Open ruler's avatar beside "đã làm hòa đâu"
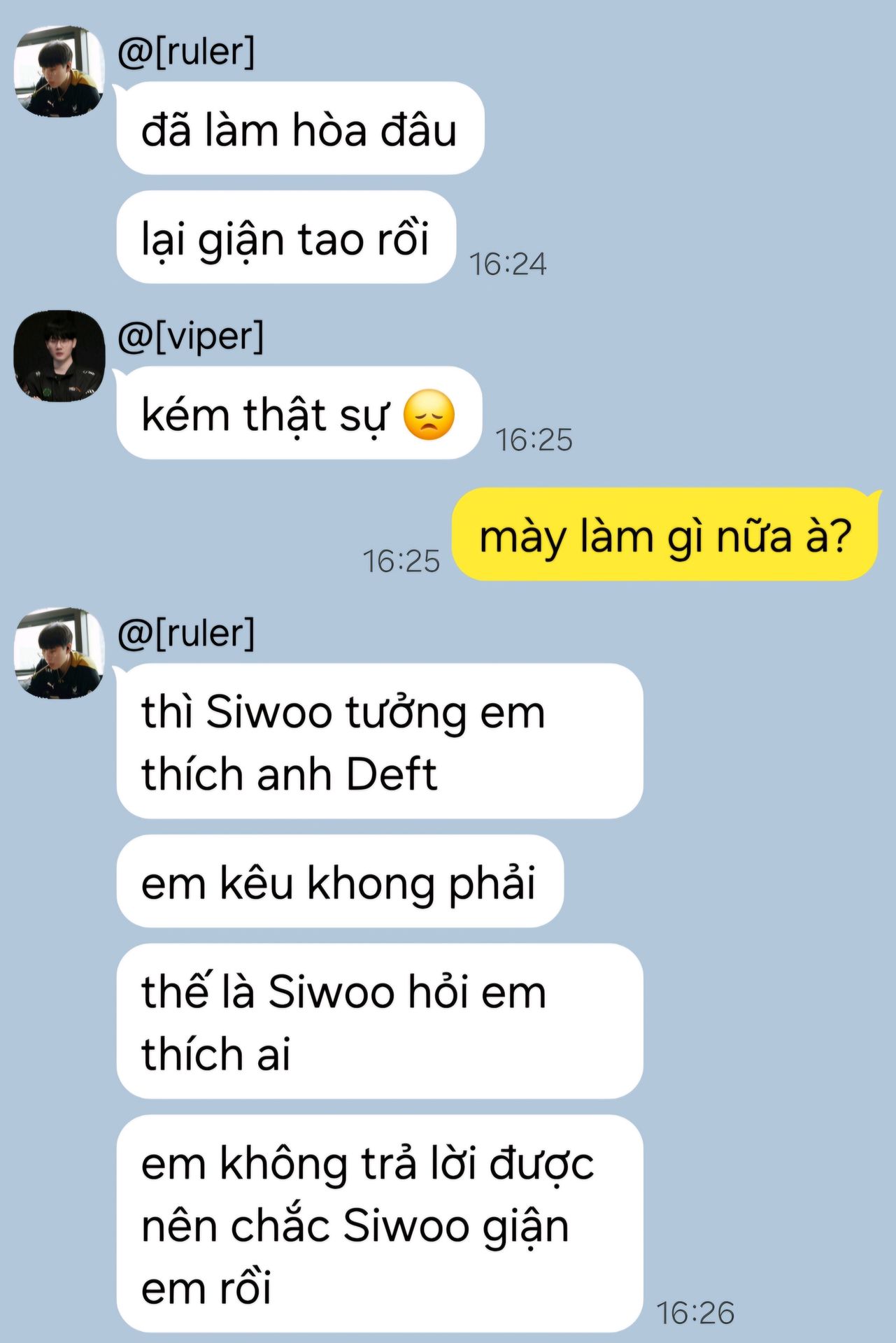Viewport: 896px width, 1343px height. (x=59, y=71)
